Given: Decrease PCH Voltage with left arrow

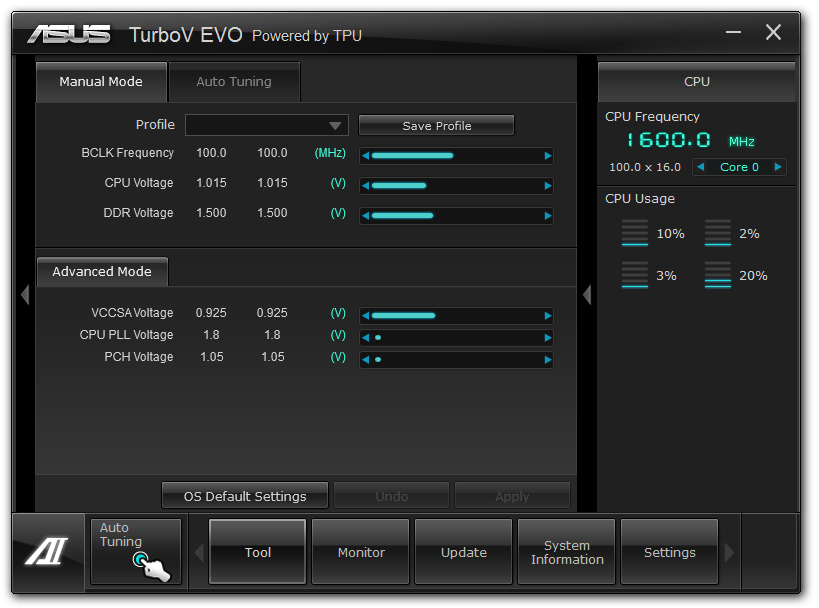Looking at the screenshot, I should pyautogui.click(x=366, y=359).
